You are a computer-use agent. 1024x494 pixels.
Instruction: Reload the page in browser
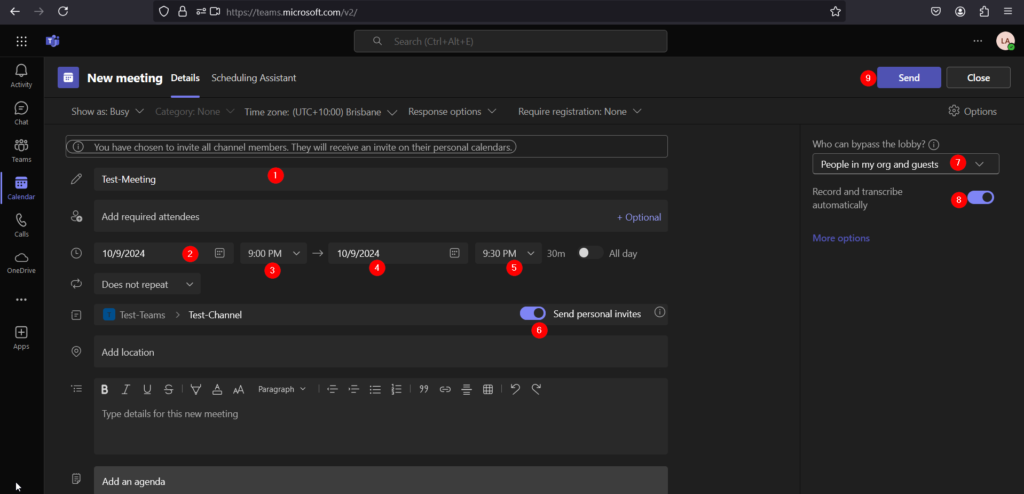[x=63, y=11]
